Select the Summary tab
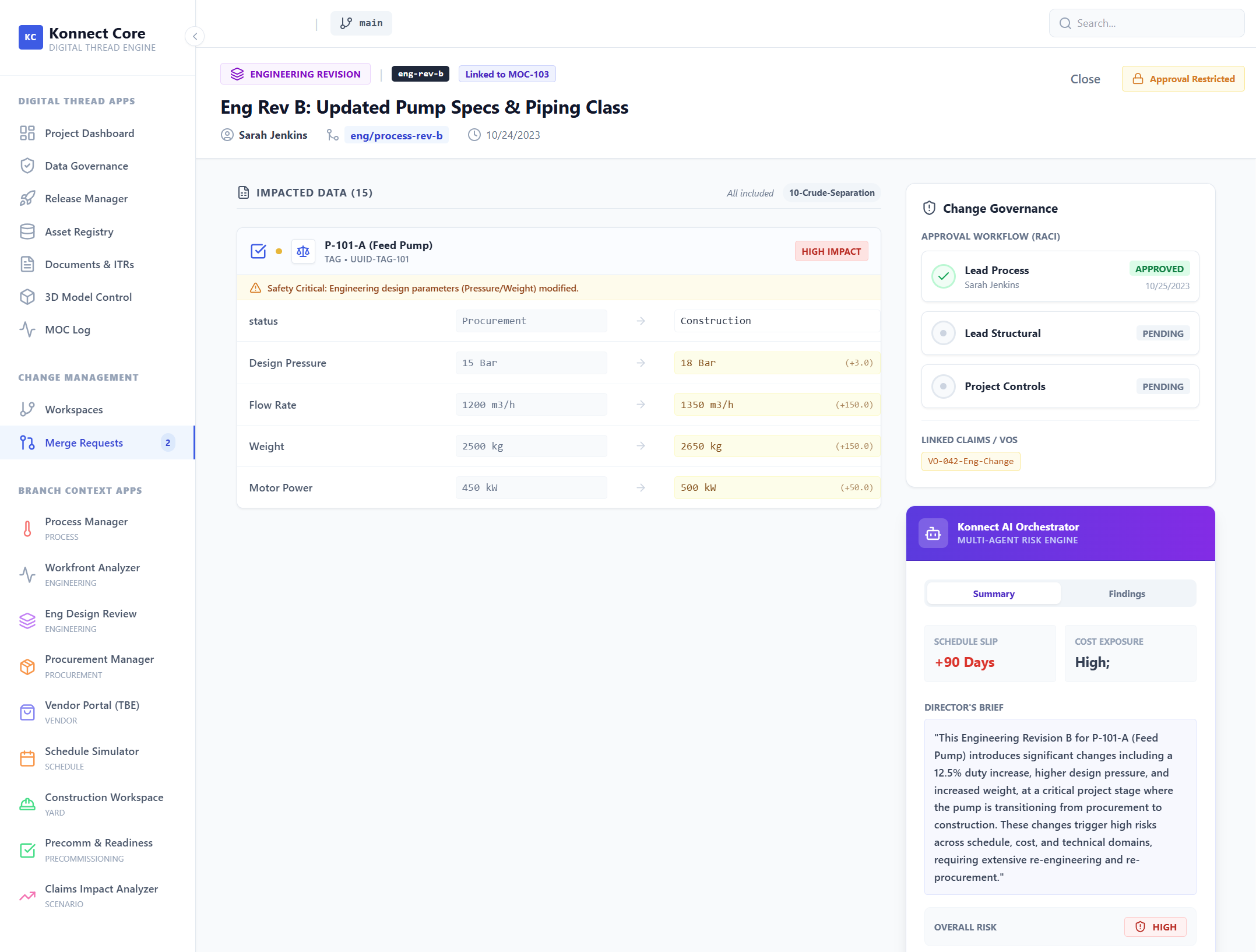This screenshot has width=1256, height=952. (x=993, y=593)
